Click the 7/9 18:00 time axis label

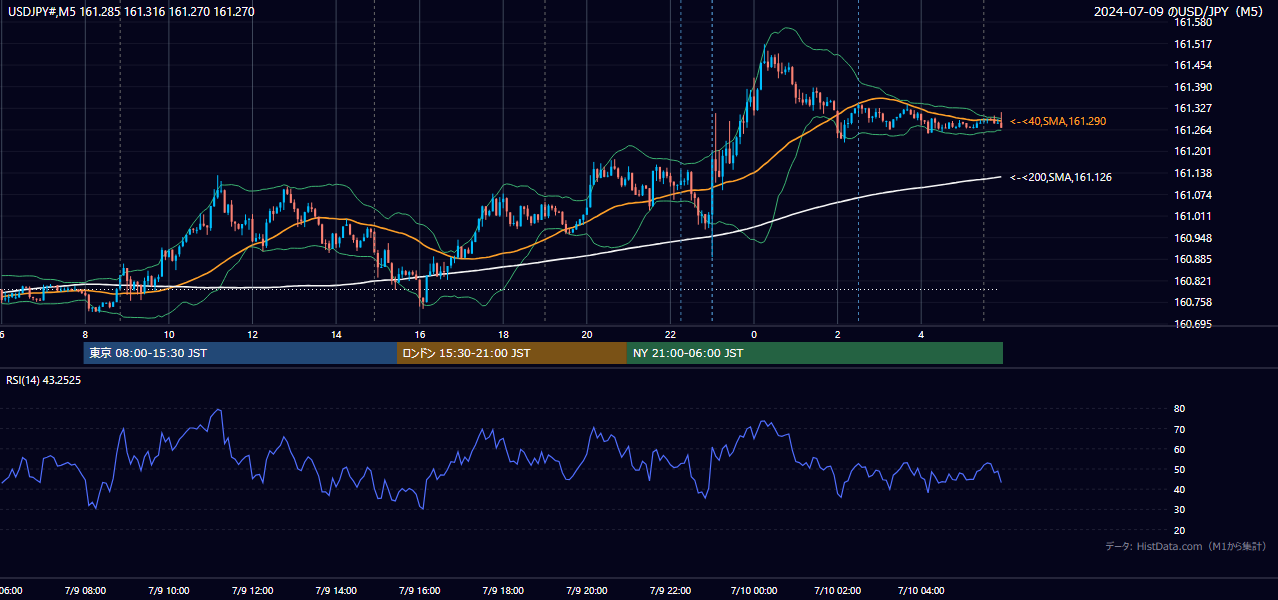pos(504,591)
